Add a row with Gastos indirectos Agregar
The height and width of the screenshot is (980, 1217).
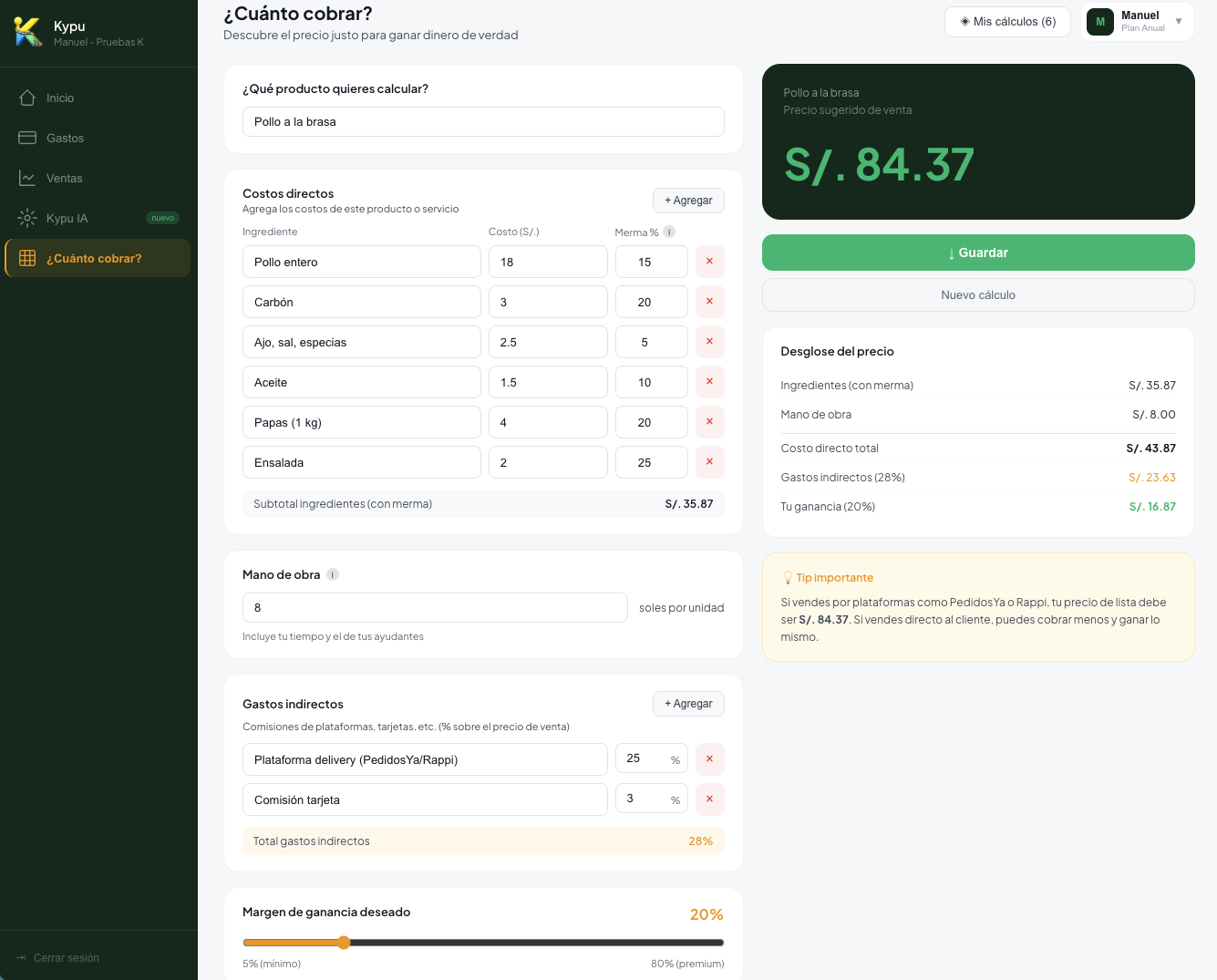click(x=688, y=704)
